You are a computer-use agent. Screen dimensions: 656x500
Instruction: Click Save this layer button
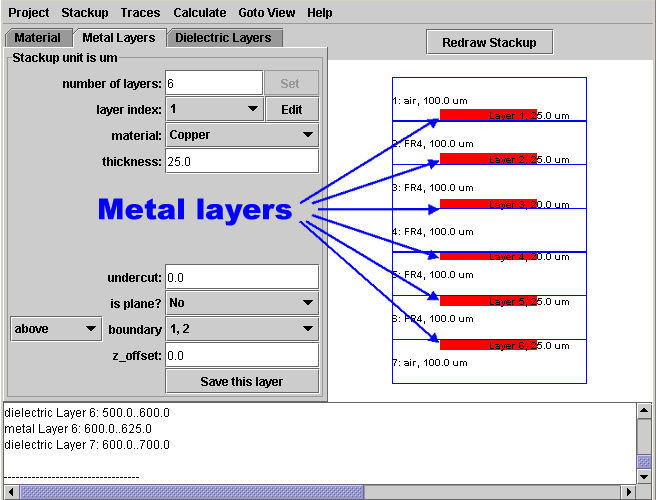[242, 381]
